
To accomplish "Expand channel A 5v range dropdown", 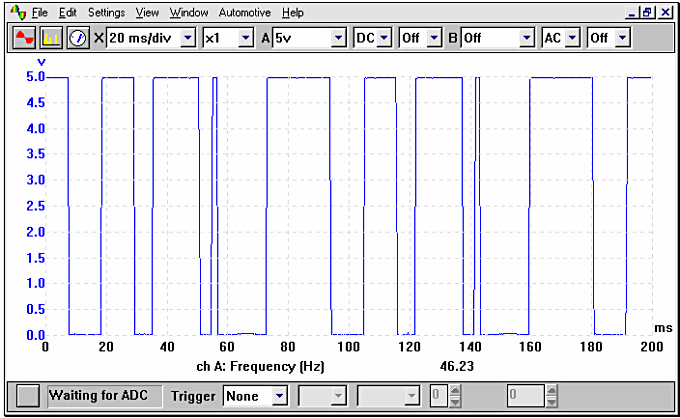I will pyautogui.click(x=338, y=38).
